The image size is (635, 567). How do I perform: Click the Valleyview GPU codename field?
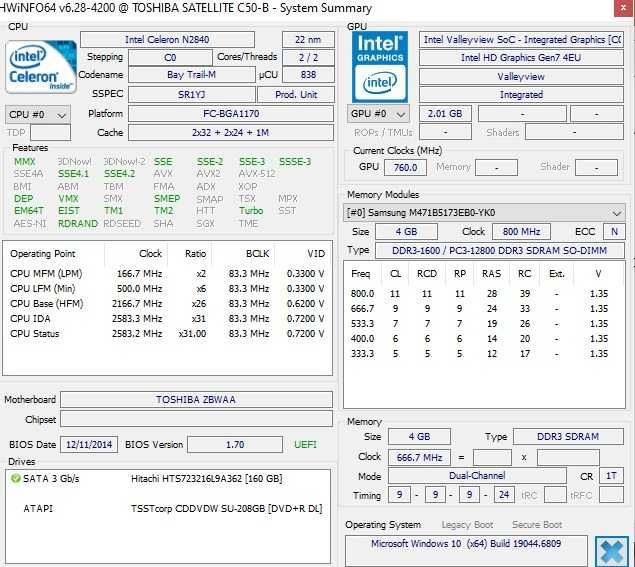click(x=521, y=77)
